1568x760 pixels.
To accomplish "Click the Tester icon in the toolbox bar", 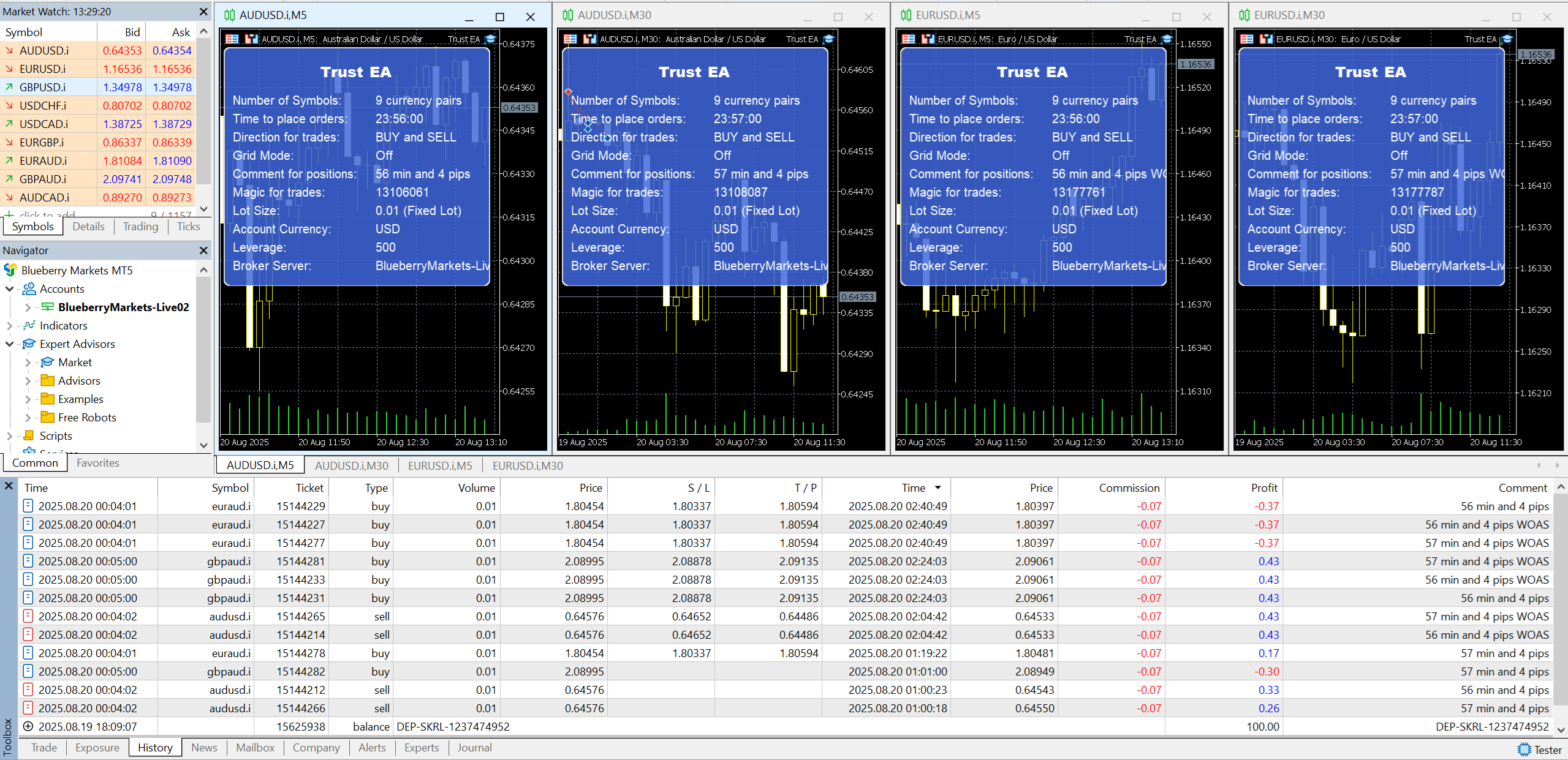I will click(1524, 750).
